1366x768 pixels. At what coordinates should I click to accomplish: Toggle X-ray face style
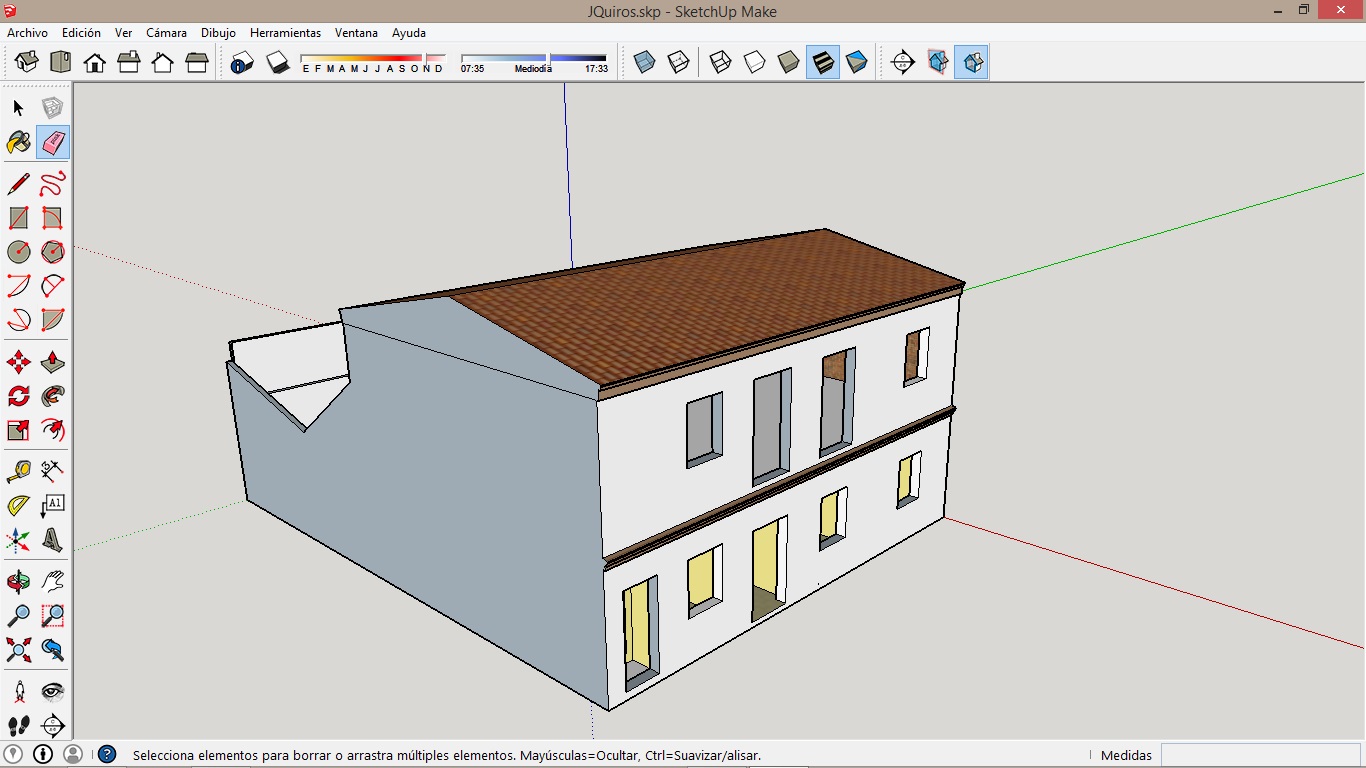(x=645, y=63)
